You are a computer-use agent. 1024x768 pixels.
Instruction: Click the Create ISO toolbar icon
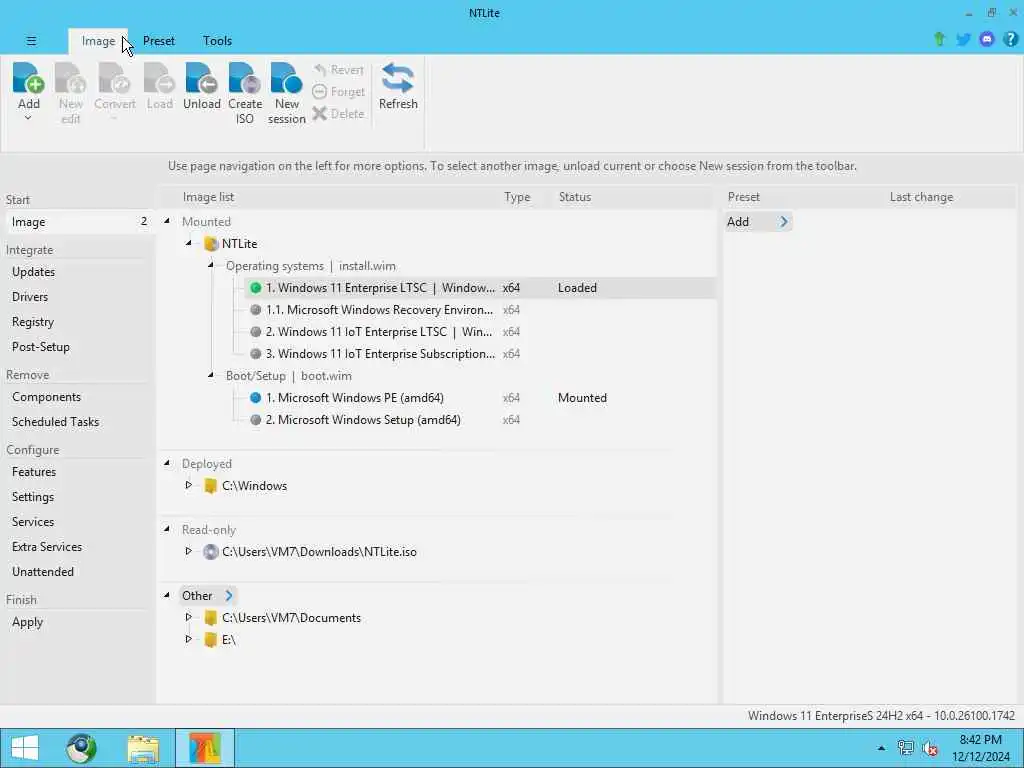click(x=244, y=78)
